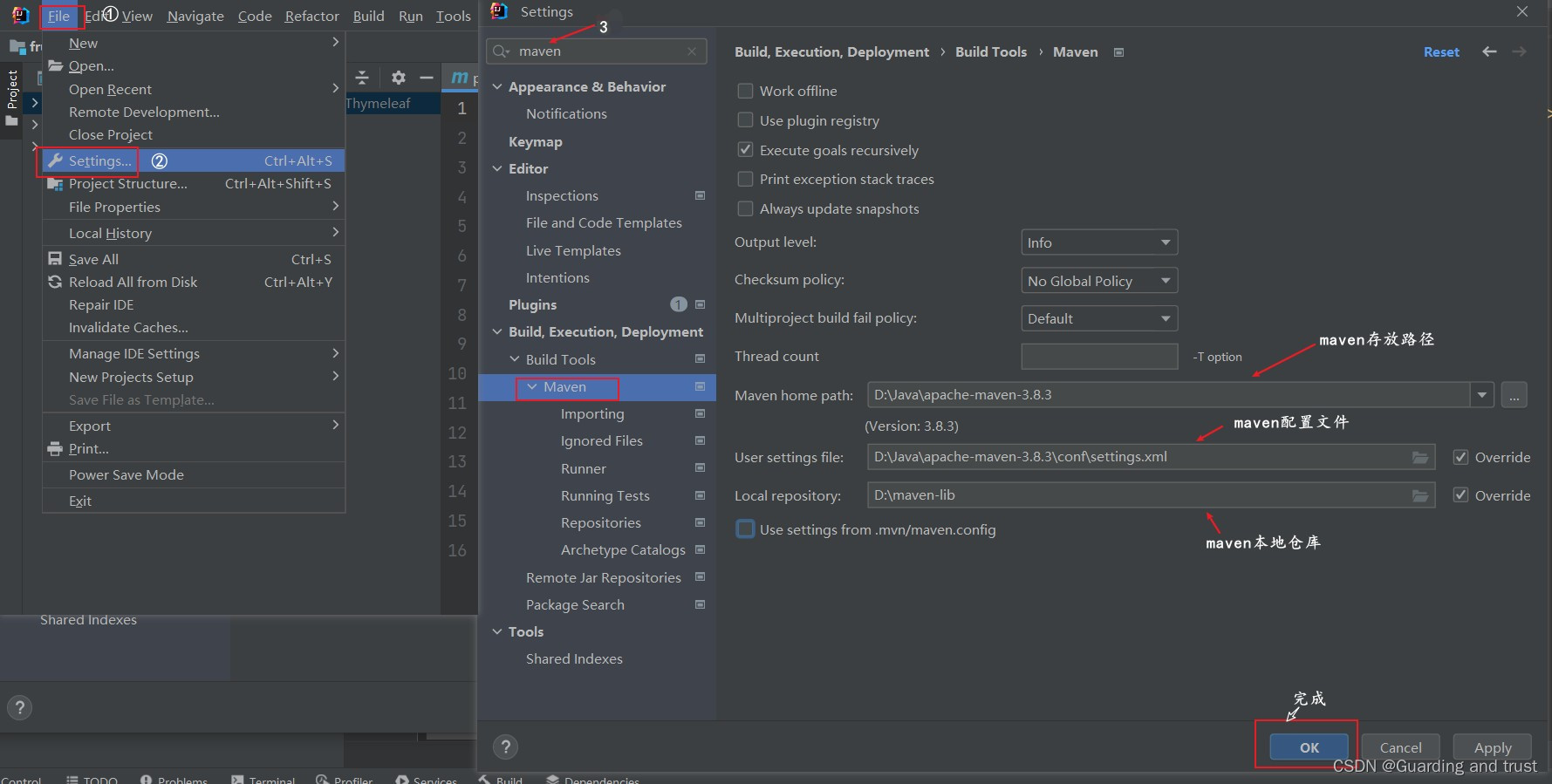Collapse Appearance & Behavior section
Viewport: 1552px width, 784px height.
497,86
